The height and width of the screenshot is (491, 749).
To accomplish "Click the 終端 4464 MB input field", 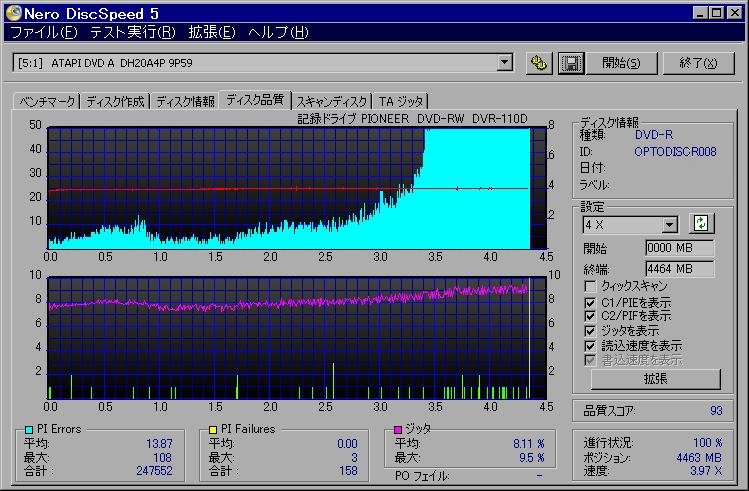I will (x=680, y=269).
